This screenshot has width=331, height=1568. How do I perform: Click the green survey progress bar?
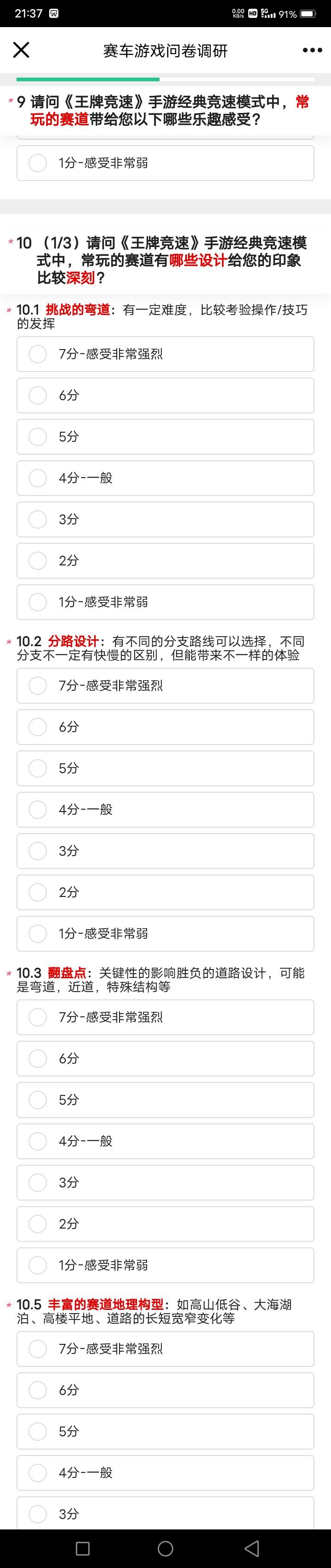pos(88,79)
